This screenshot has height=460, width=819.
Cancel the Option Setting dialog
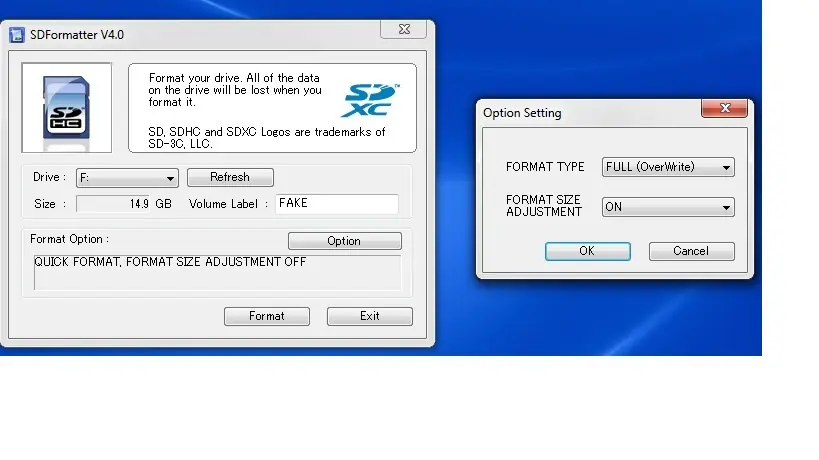(x=691, y=251)
